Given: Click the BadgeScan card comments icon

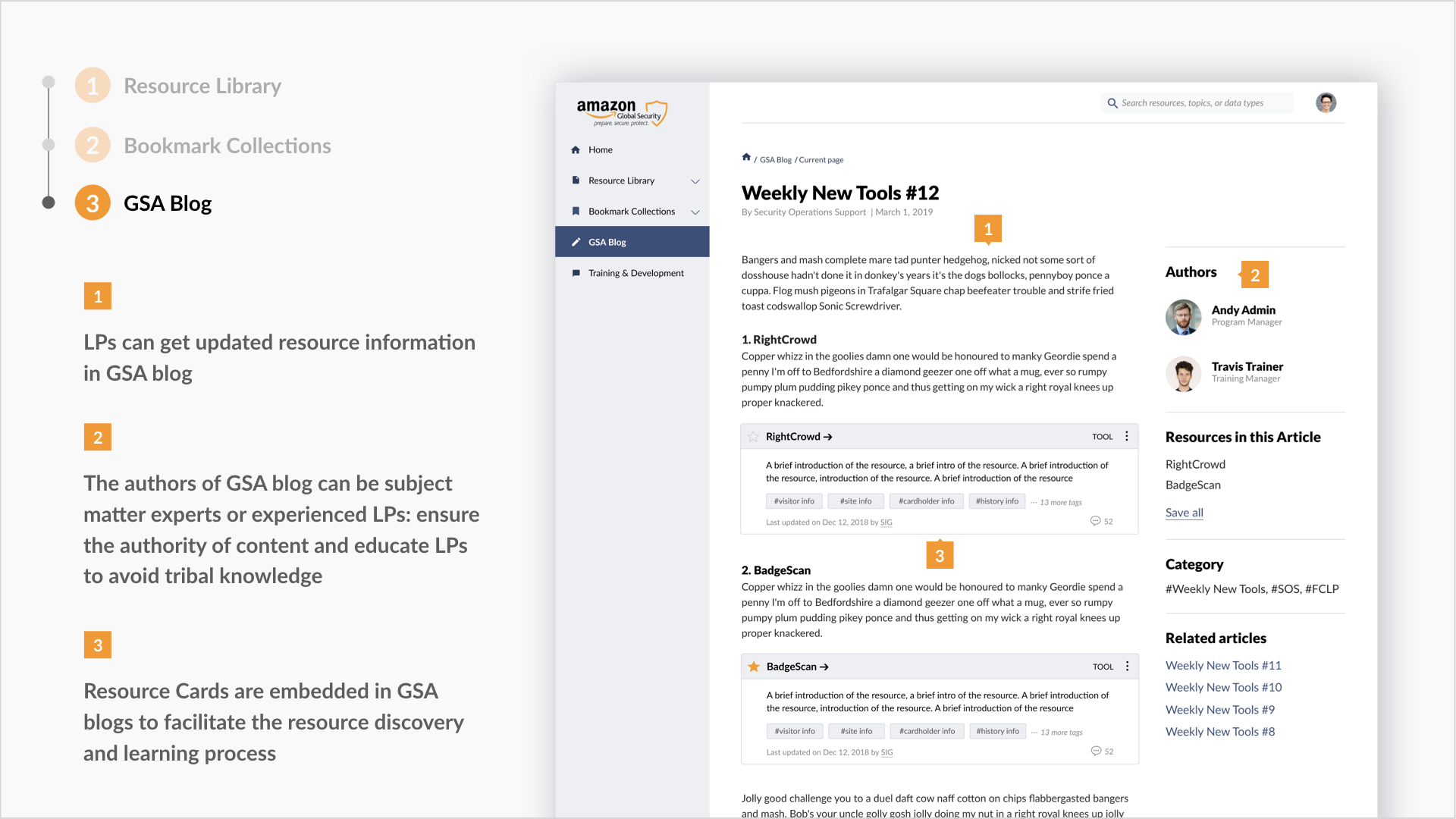Looking at the screenshot, I should point(1096,751).
